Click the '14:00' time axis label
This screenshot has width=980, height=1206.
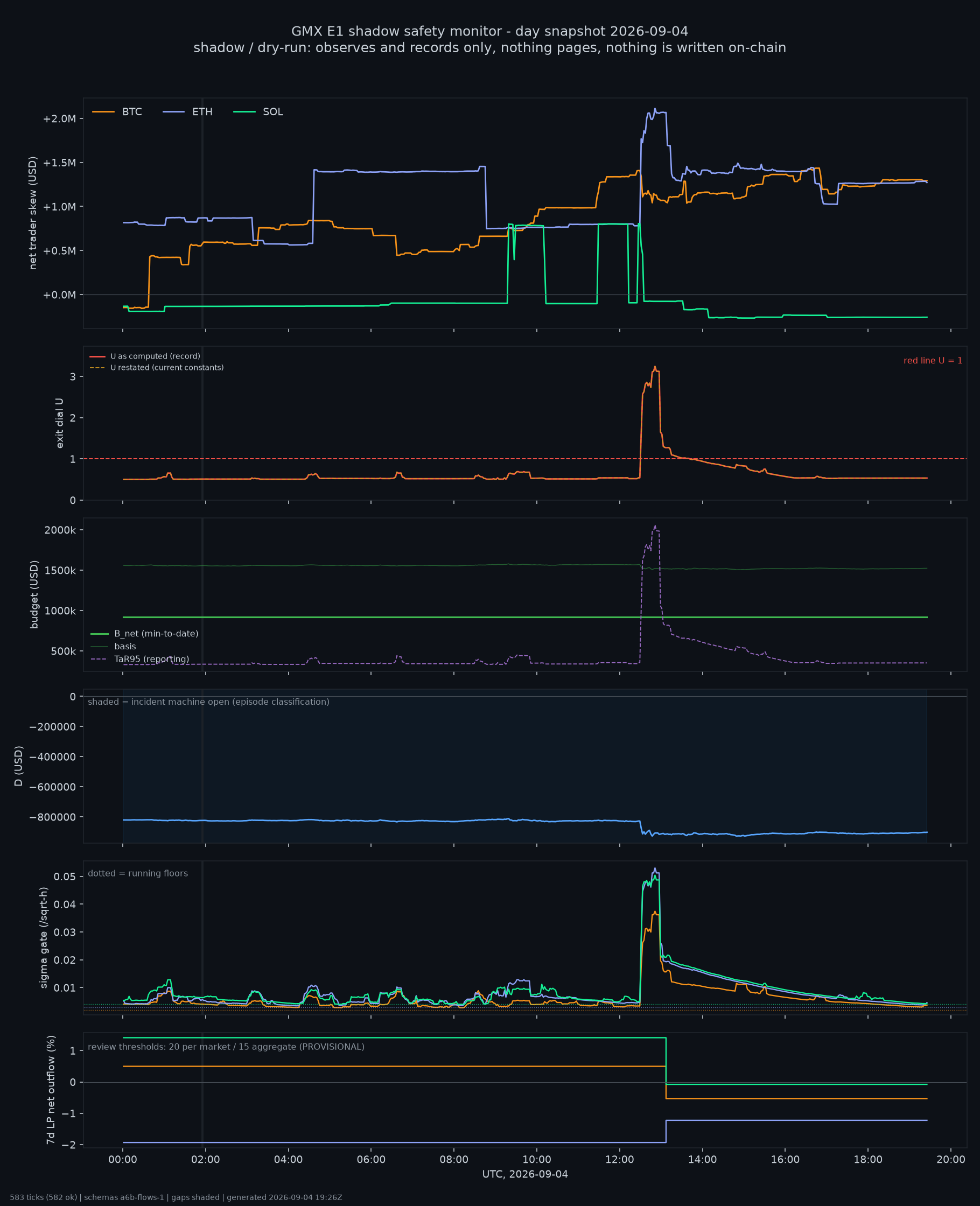coord(702,1160)
